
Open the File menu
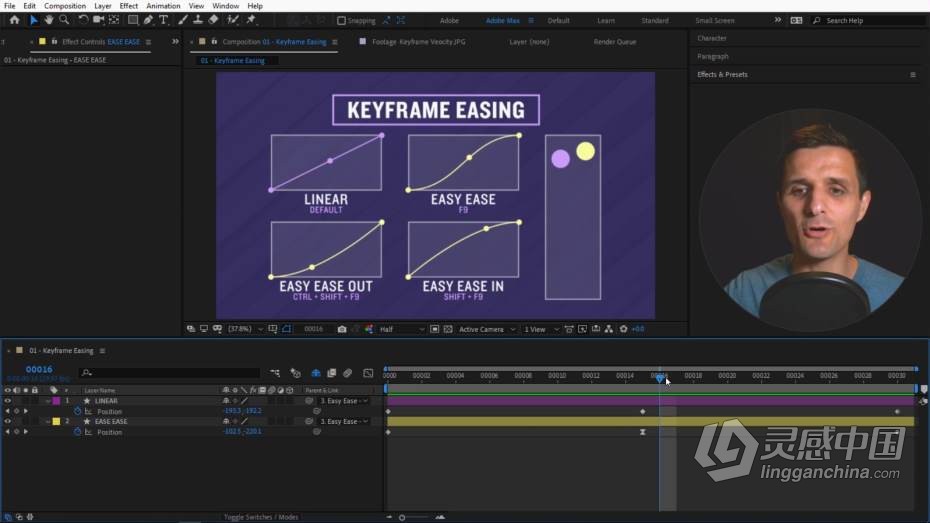9,6
